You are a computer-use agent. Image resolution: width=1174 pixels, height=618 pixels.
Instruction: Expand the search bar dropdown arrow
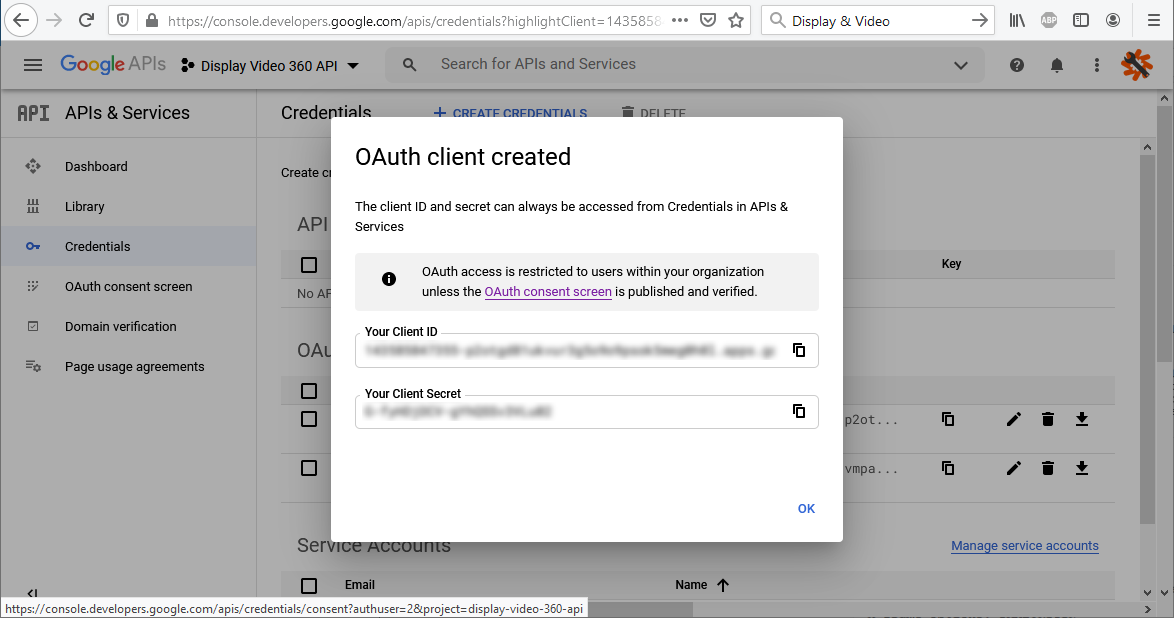point(960,65)
